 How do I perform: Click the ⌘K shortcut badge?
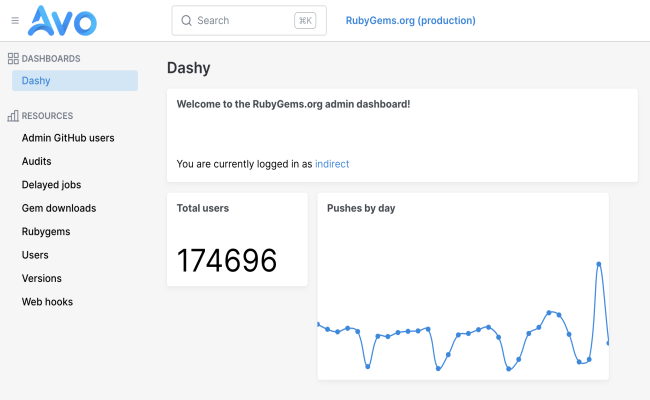(x=305, y=21)
